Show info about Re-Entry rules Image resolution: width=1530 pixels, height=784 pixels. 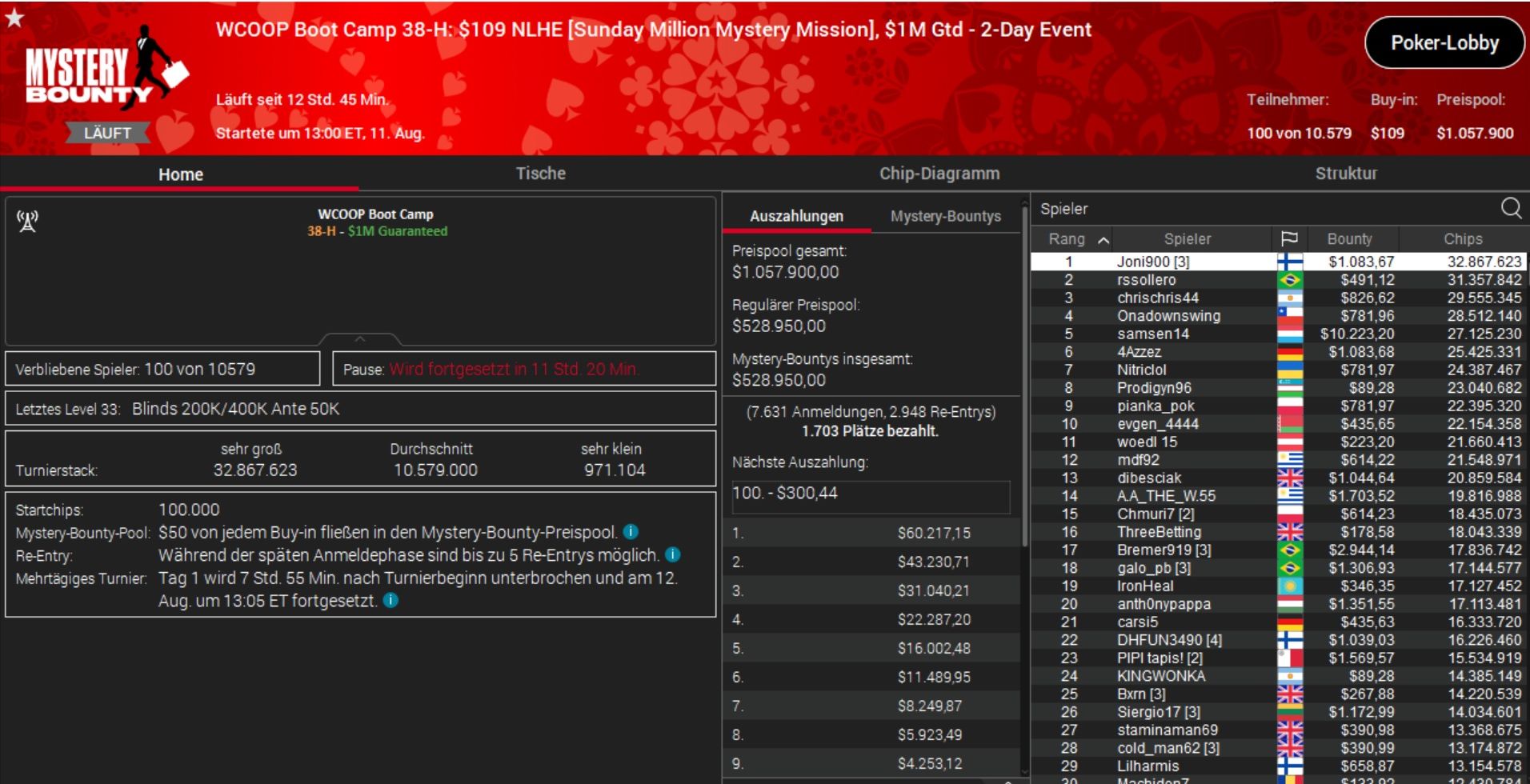coord(673,554)
